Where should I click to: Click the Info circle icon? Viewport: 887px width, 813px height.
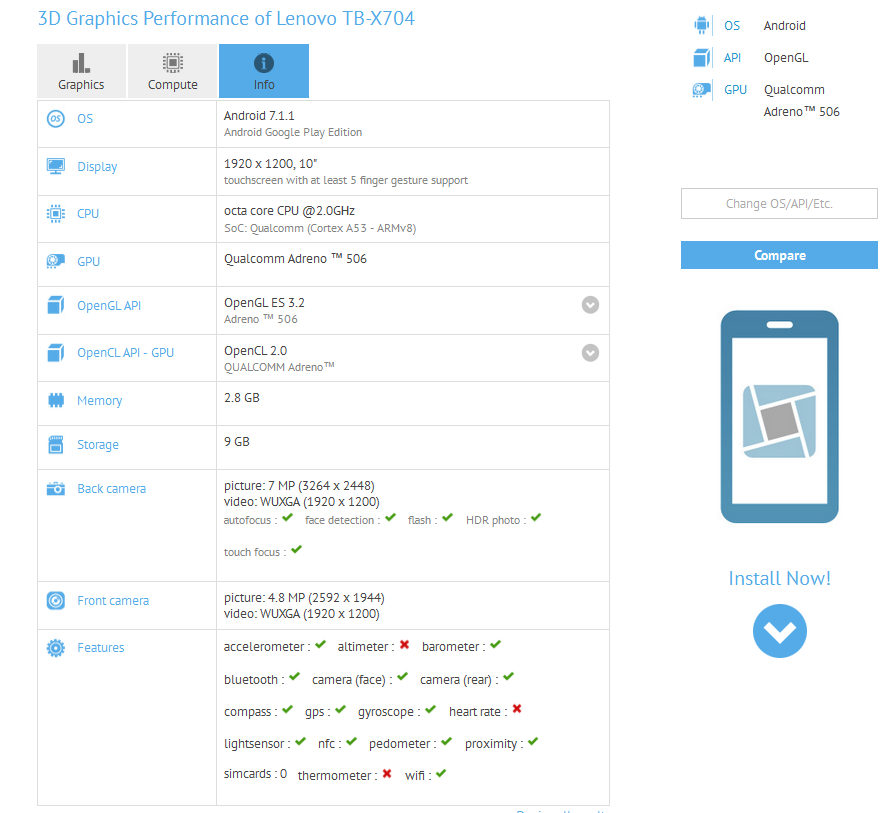264,63
